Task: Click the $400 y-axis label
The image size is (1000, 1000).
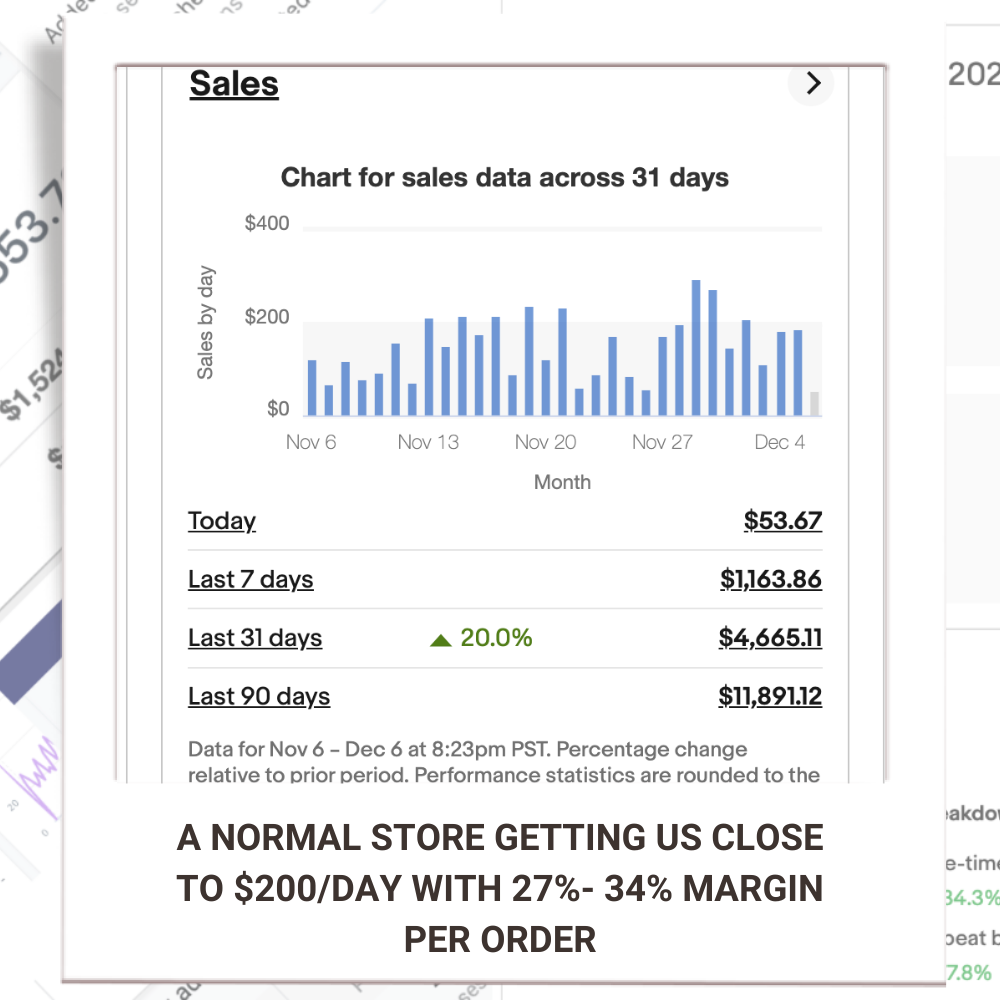Action: (267, 223)
